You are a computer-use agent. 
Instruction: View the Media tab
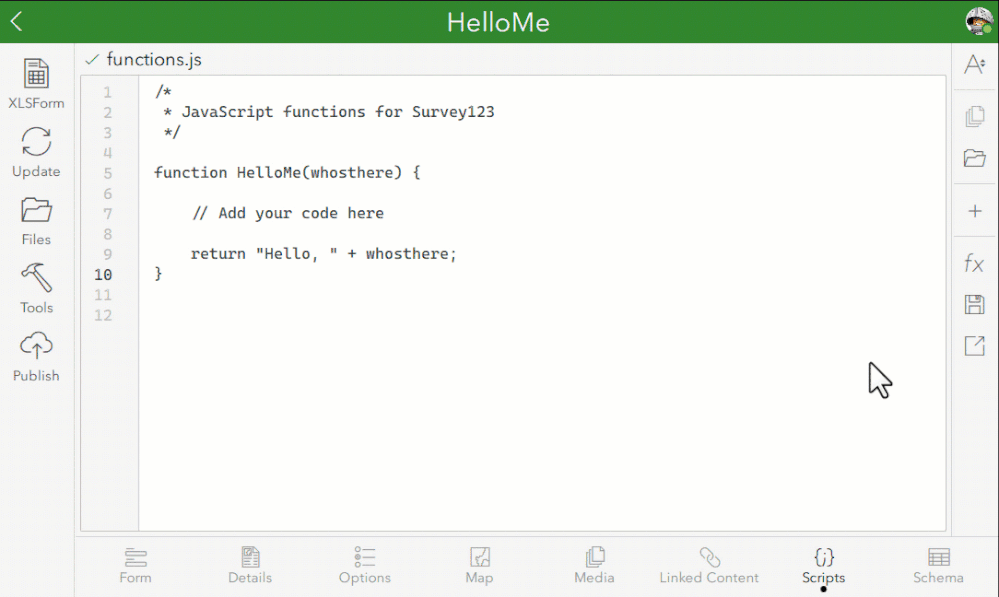pos(594,565)
